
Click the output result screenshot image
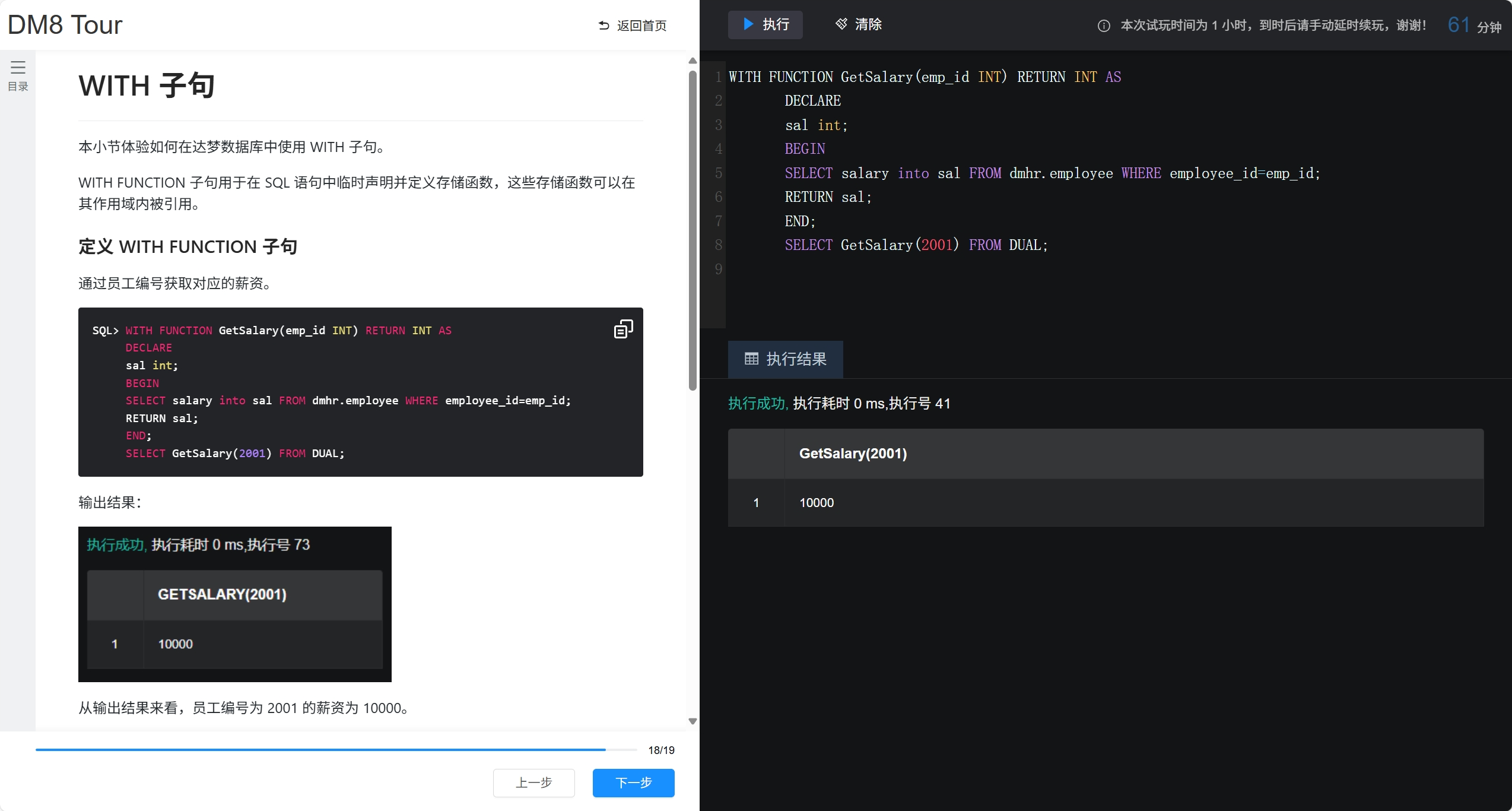click(234, 604)
